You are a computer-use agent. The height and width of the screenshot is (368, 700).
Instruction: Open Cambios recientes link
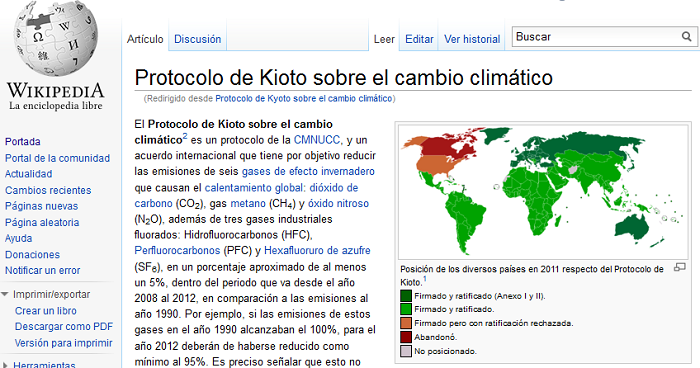click(x=48, y=190)
